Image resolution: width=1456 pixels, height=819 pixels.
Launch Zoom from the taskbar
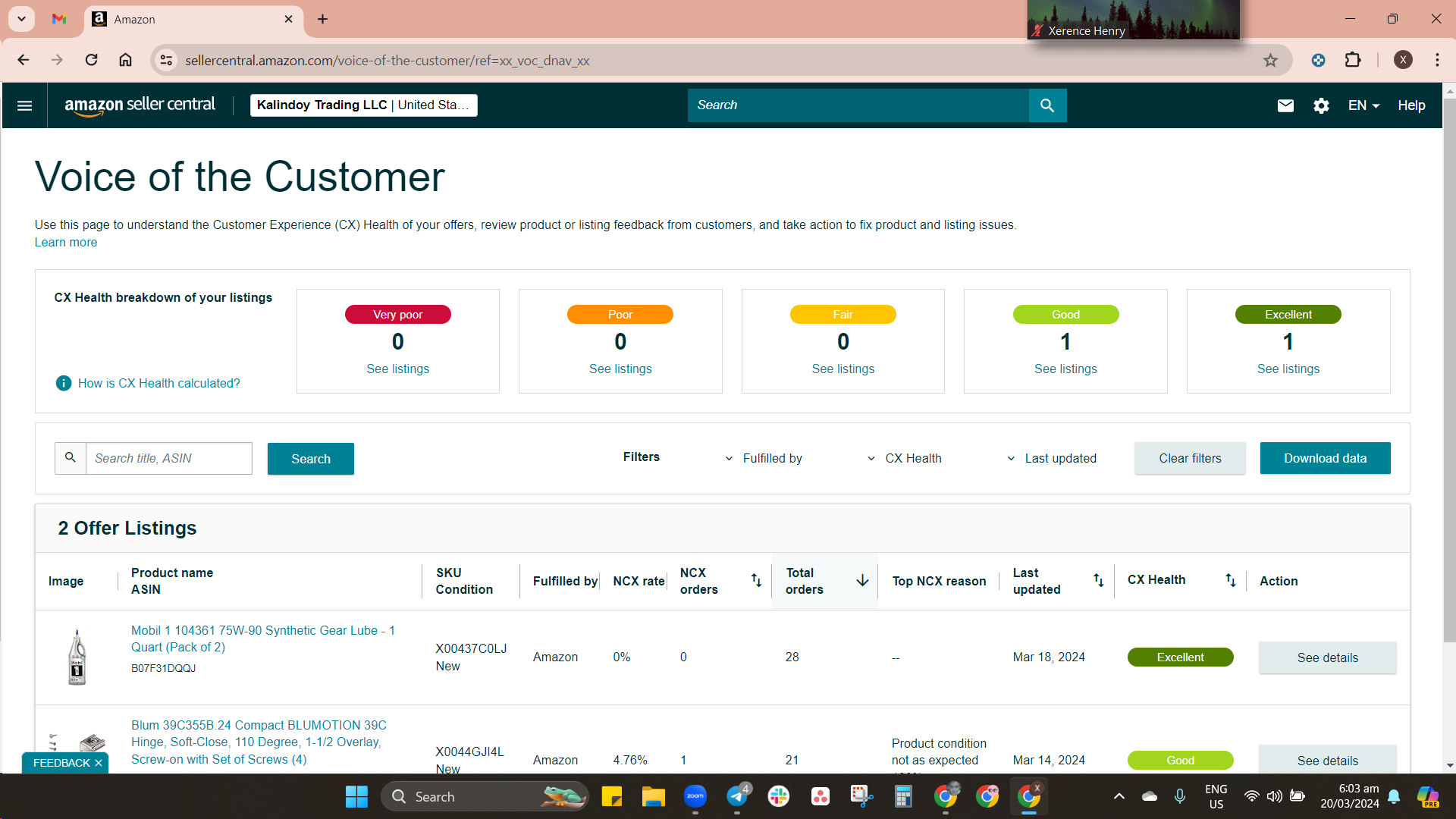point(695,796)
